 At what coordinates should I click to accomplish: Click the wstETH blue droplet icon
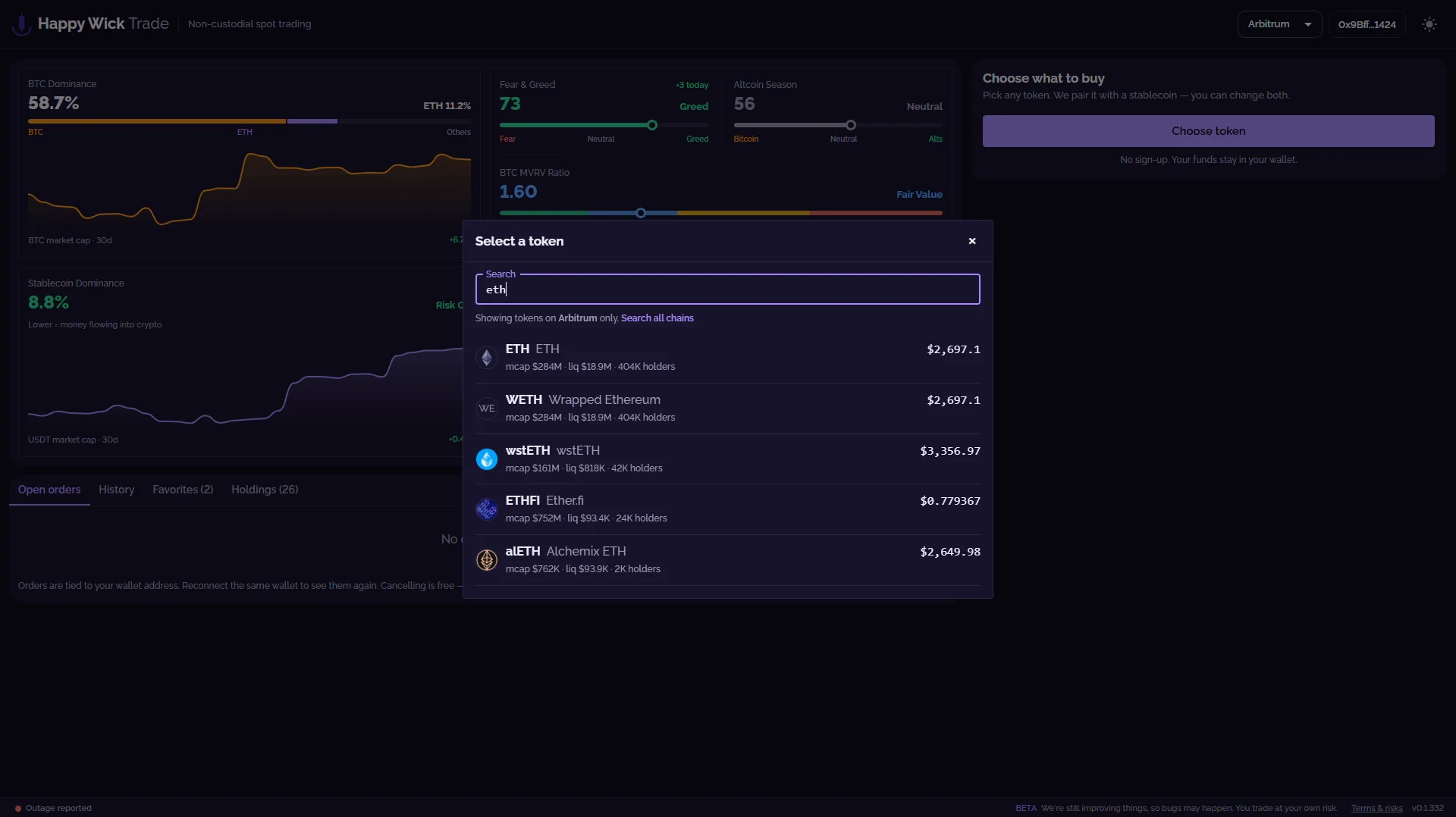pyautogui.click(x=487, y=459)
